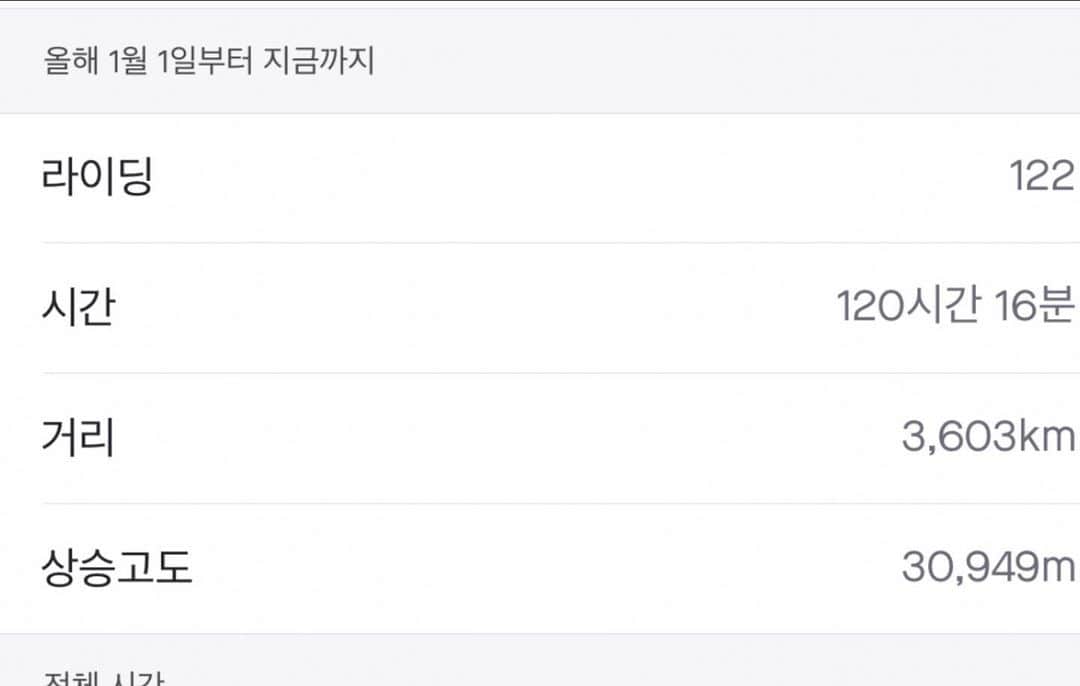Image resolution: width=1080 pixels, height=686 pixels.
Task: Tap the 122 rides count value
Action: click(x=1041, y=176)
